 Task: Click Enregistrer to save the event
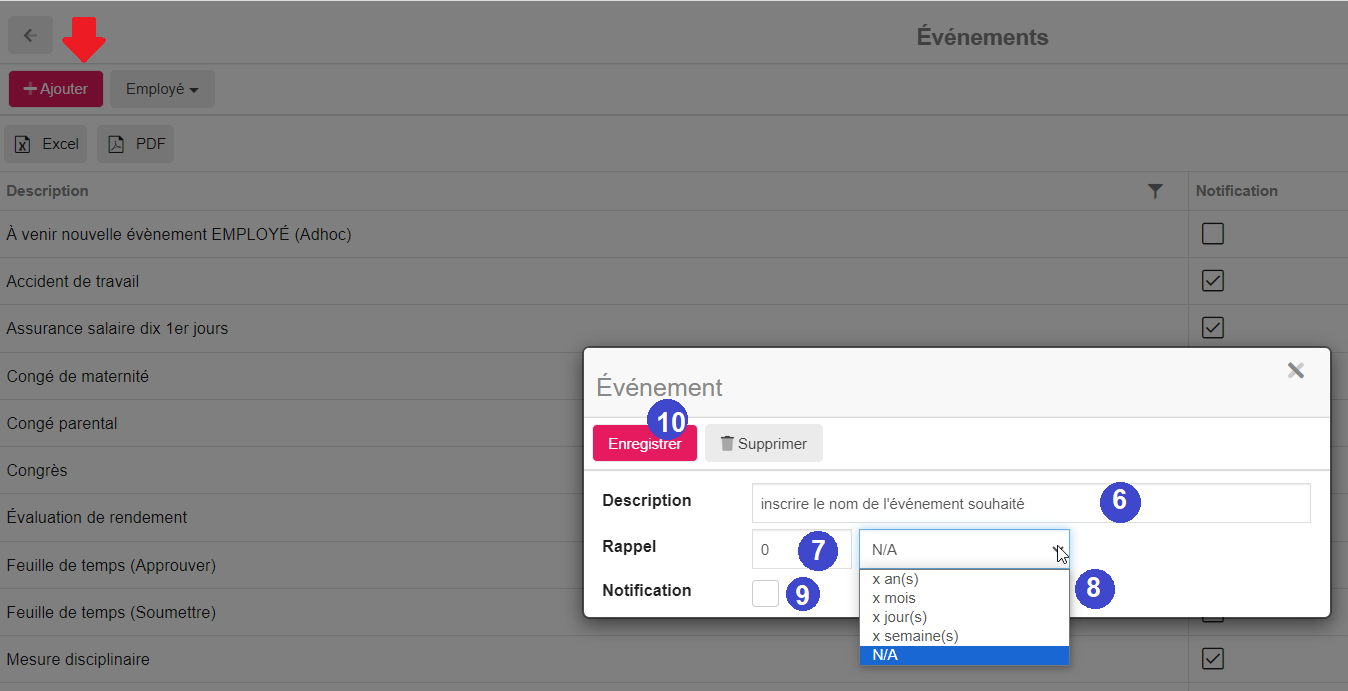pyautogui.click(x=645, y=443)
